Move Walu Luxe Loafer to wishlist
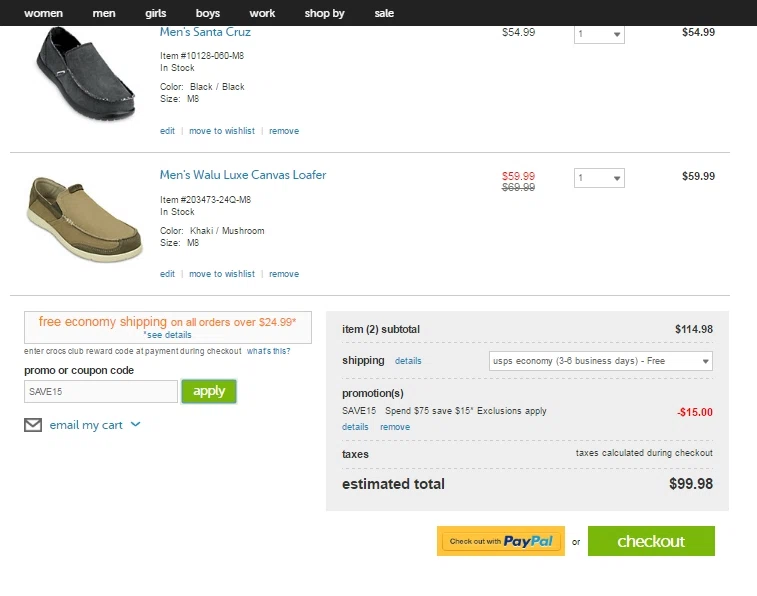This screenshot has width=757, height=596. pos(222,274)
